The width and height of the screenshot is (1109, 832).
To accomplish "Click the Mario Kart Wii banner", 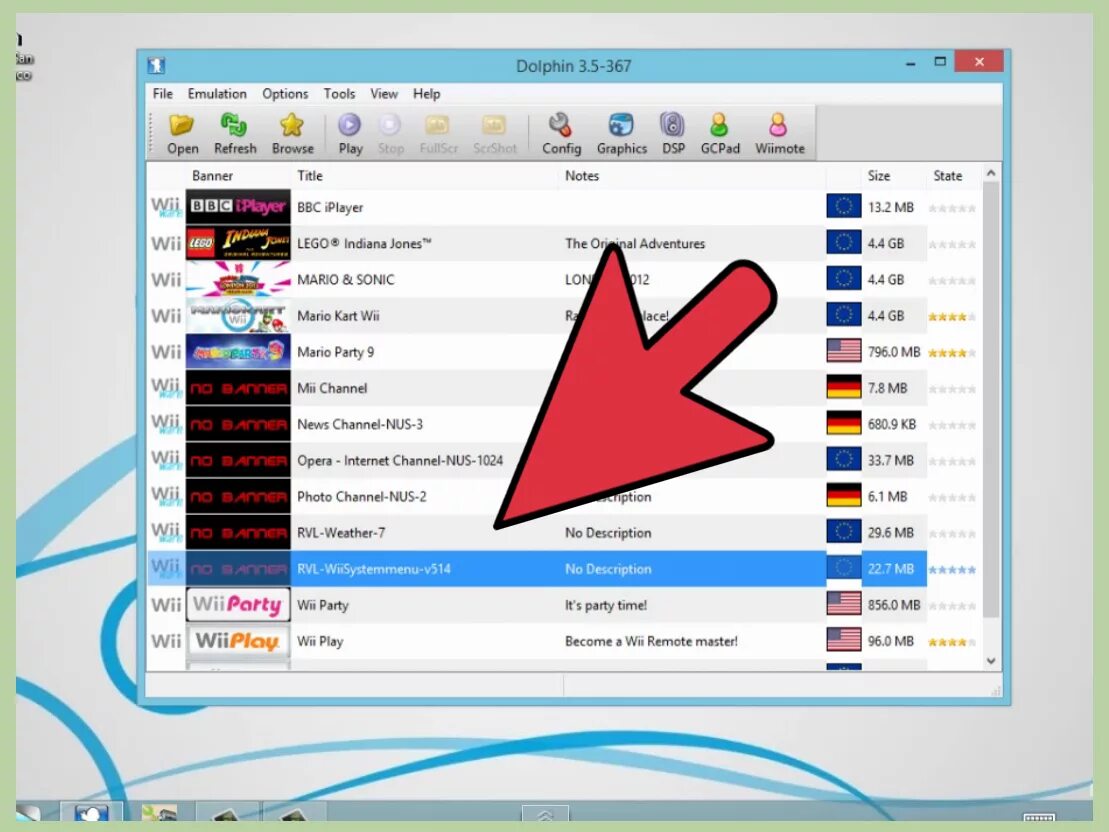I will pyautogui.click(x=238, y=316).
